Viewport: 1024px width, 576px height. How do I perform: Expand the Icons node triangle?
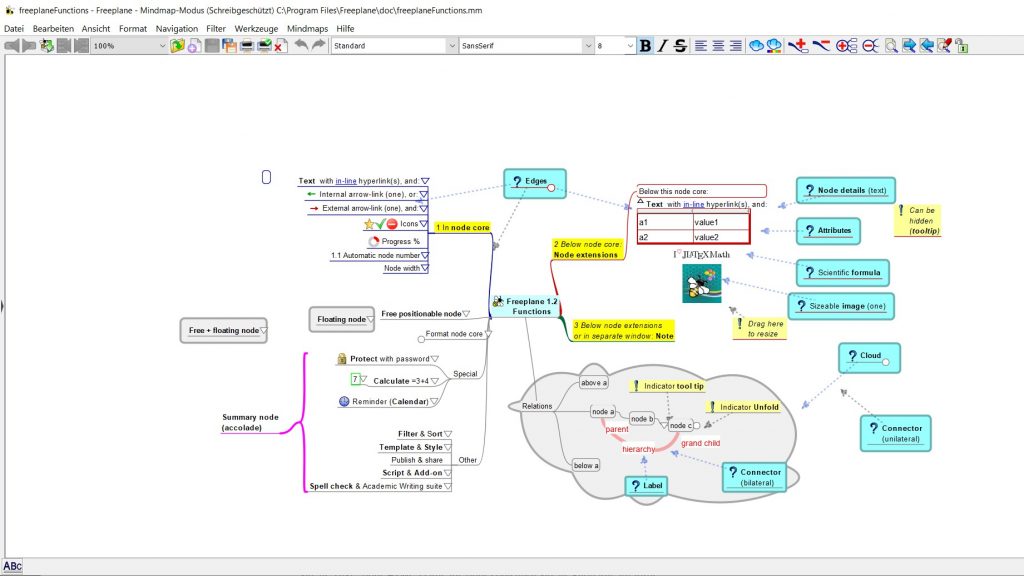[423, 223]
